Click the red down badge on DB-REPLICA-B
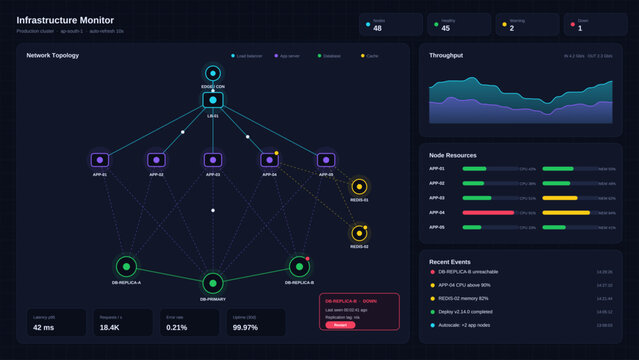The height and width of the screenshot is (360, 639). (x=308, y=258)
